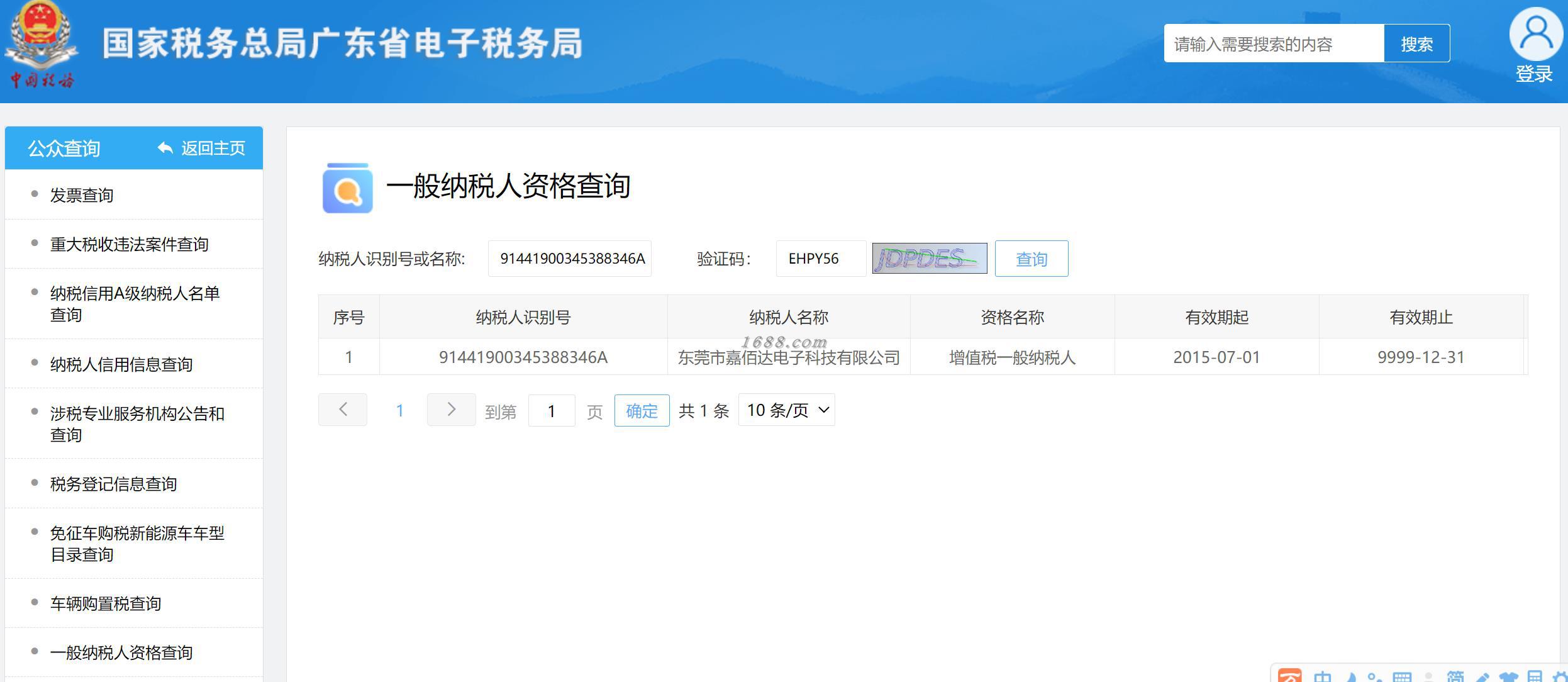Viewport: 1568px width, 682px height.
Task: Click the return arrow icon beside 返回主页
Action: pyautogui.click(x=165, y=148)
